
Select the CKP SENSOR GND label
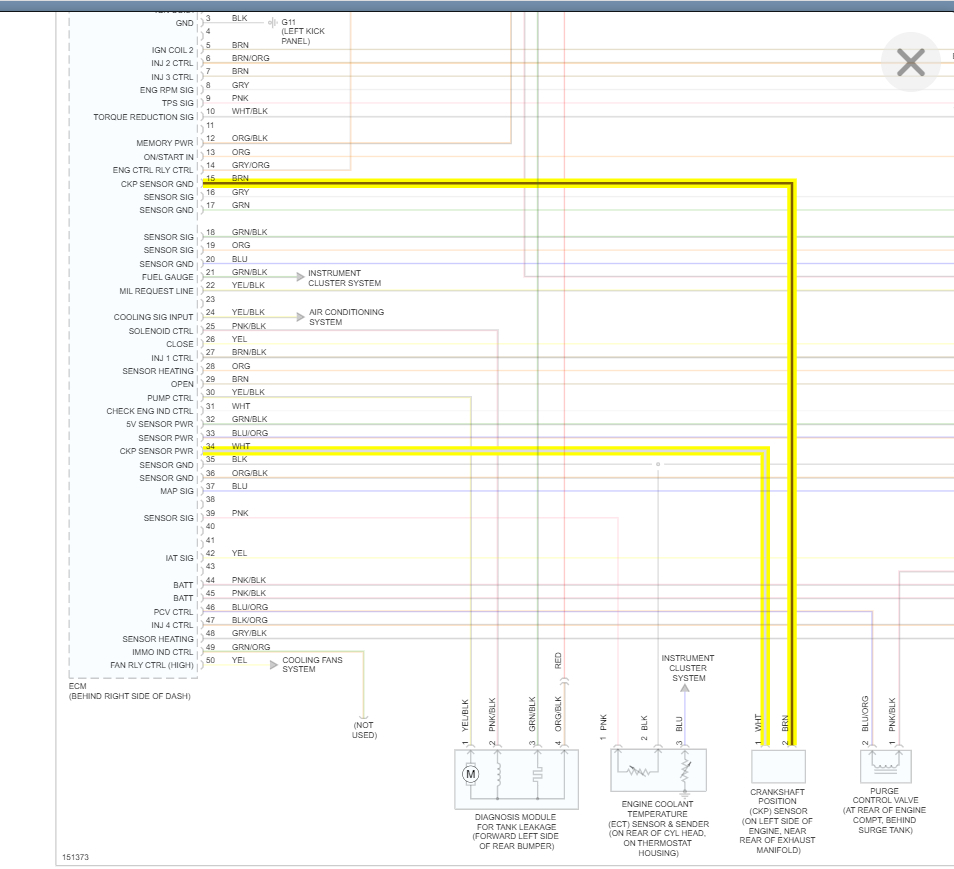pyautogui.click(x=157, y=184)
